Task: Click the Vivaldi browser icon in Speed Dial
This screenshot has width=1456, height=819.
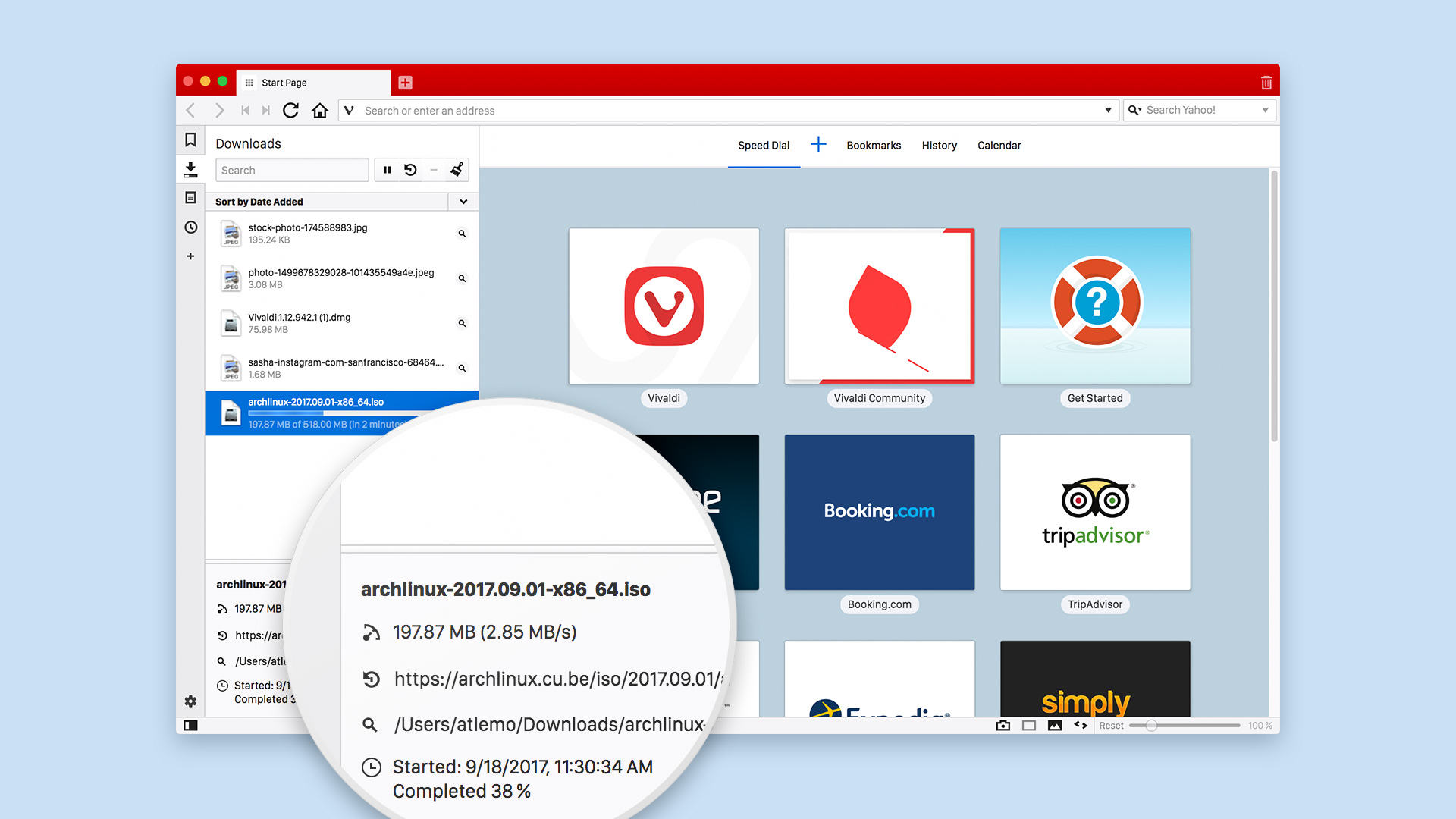Action: tap(663, 306)
